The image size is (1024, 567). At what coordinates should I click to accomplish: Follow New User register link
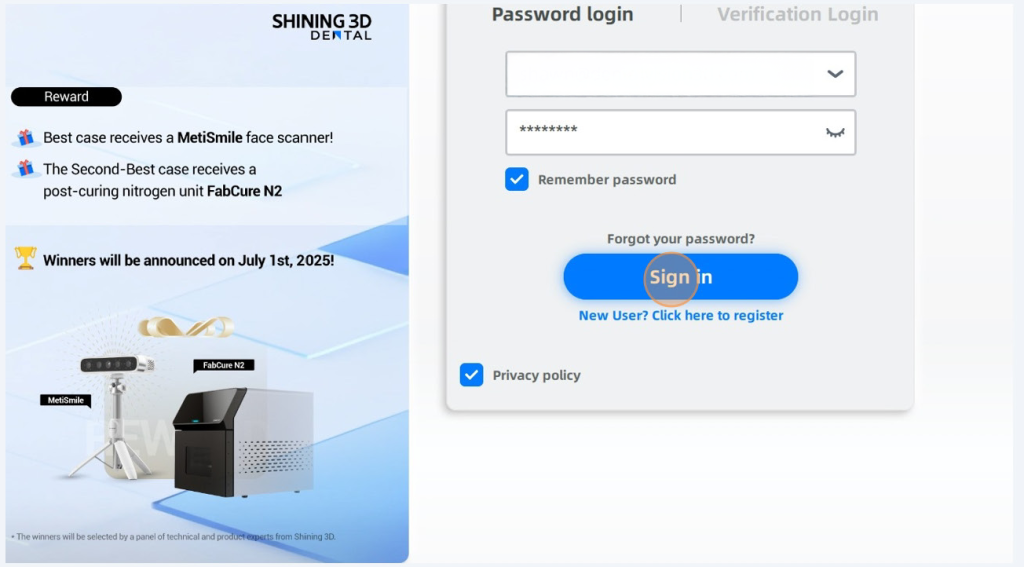(x=681, y=315)
